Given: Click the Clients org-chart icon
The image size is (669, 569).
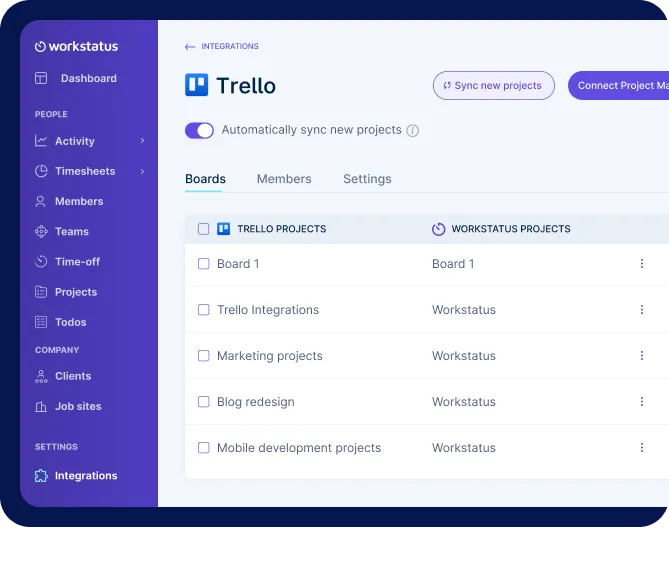Looking at the screenshot, I should click(41, 376).
